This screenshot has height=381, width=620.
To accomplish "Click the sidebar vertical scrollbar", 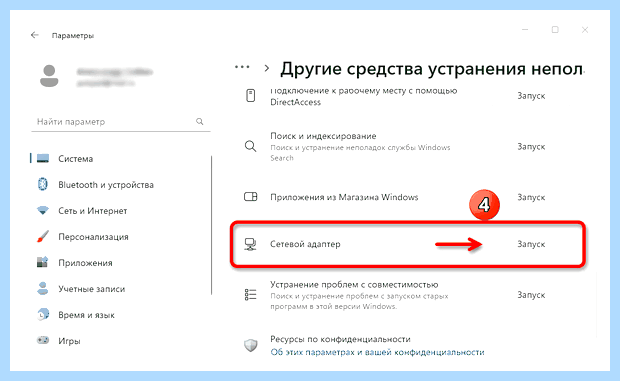I will [x=212, y=225].
